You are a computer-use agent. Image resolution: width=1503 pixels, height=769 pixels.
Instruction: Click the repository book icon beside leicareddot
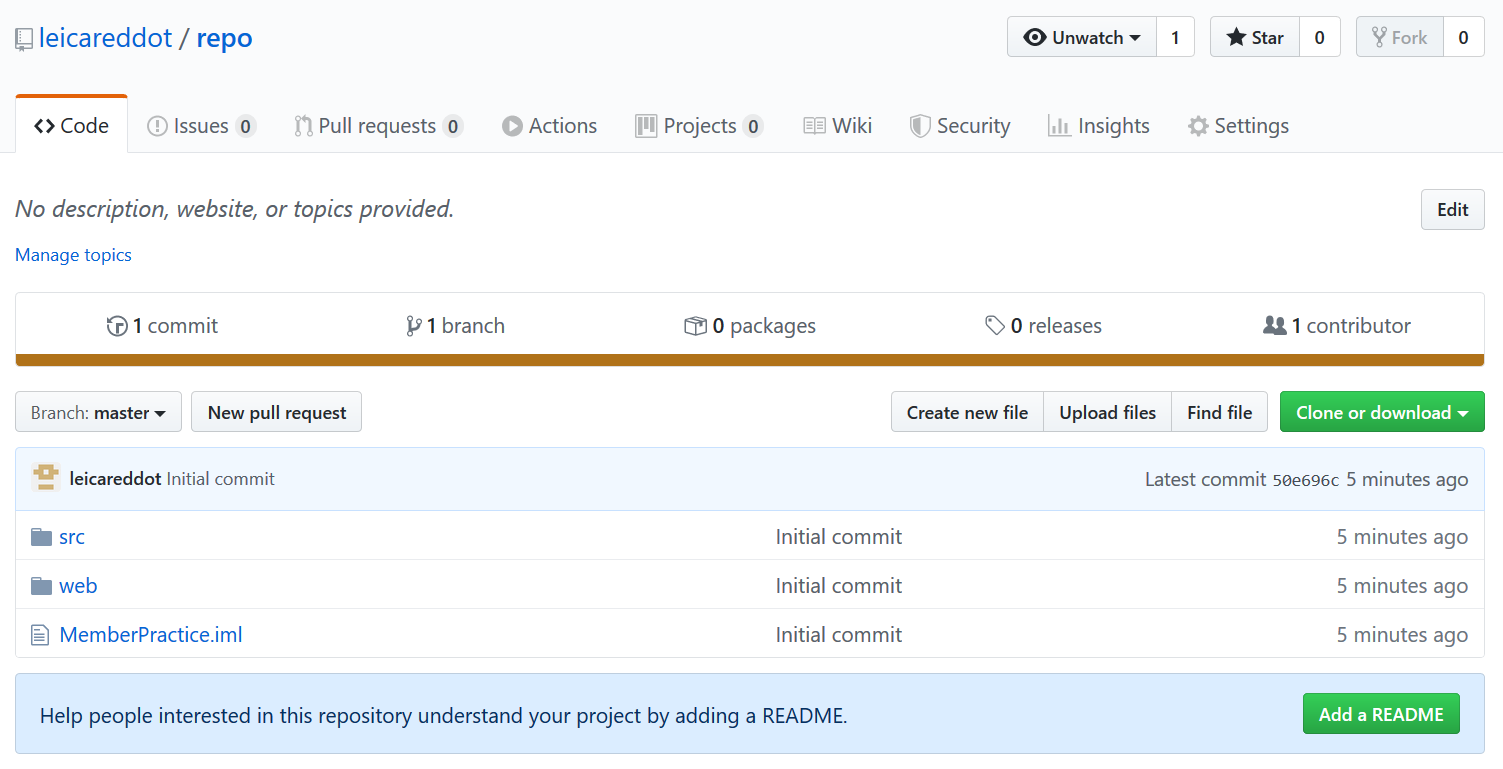pyautogui.click(x=24, y=40)
